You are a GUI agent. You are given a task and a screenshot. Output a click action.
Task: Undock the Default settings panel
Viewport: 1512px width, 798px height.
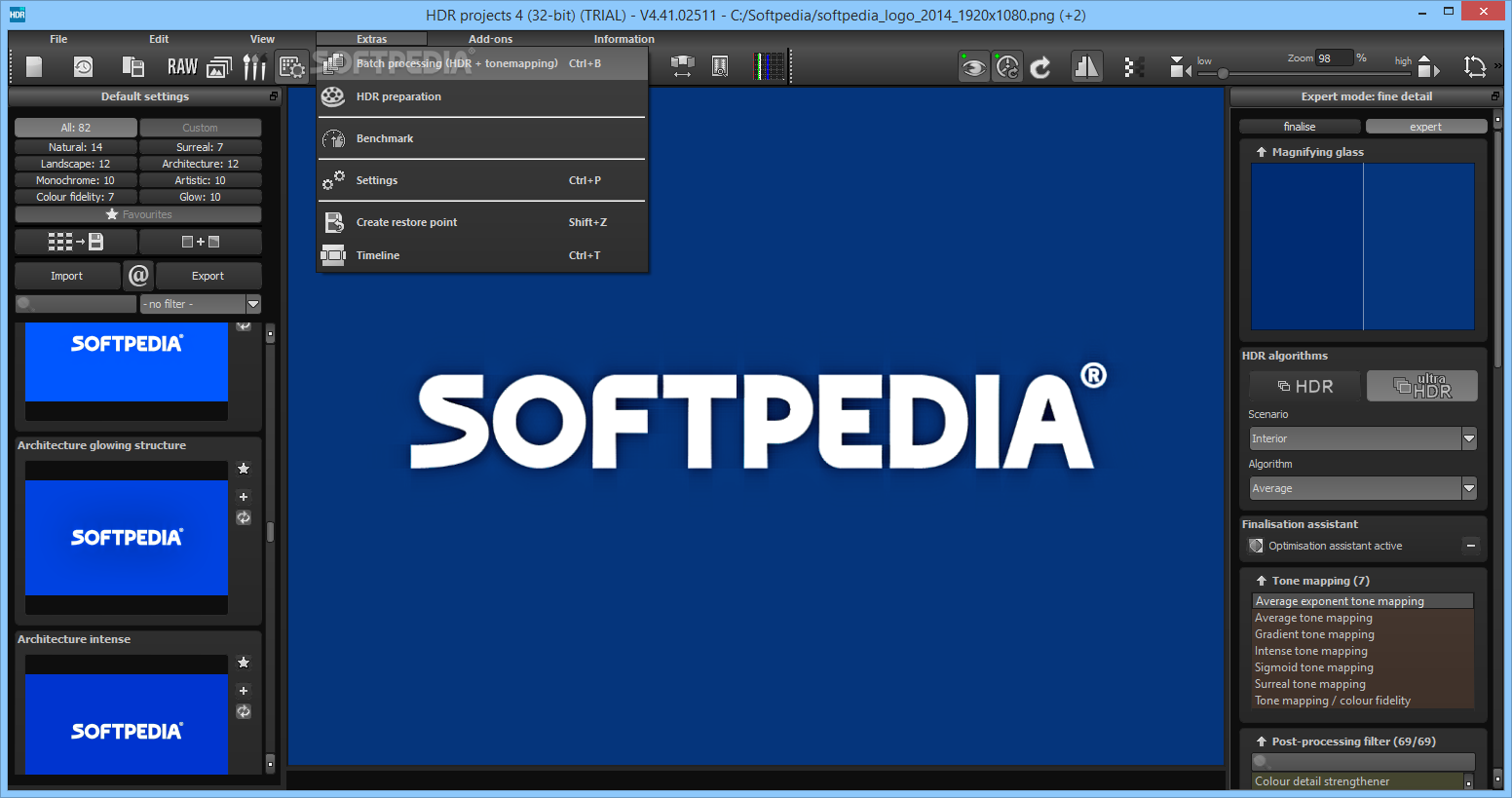[274, 96]
